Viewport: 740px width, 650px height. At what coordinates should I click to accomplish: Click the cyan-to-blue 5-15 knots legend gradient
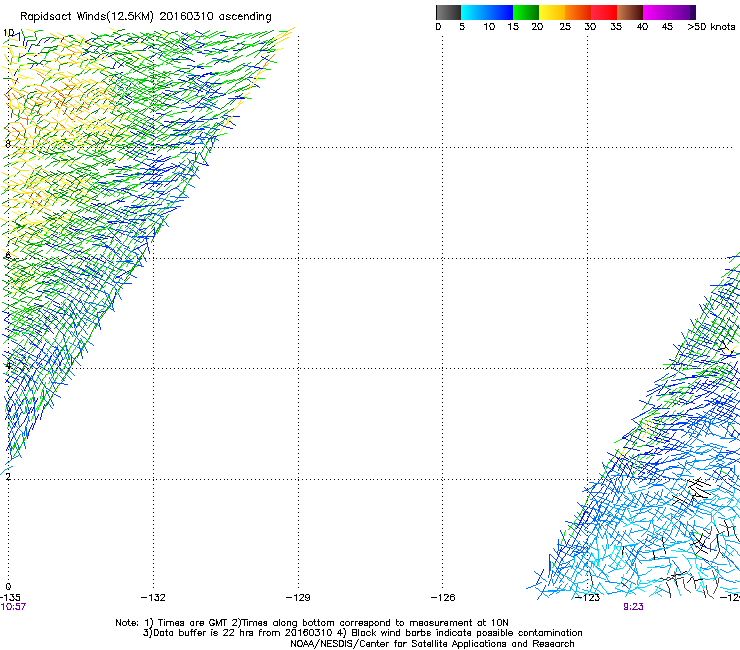487,12
